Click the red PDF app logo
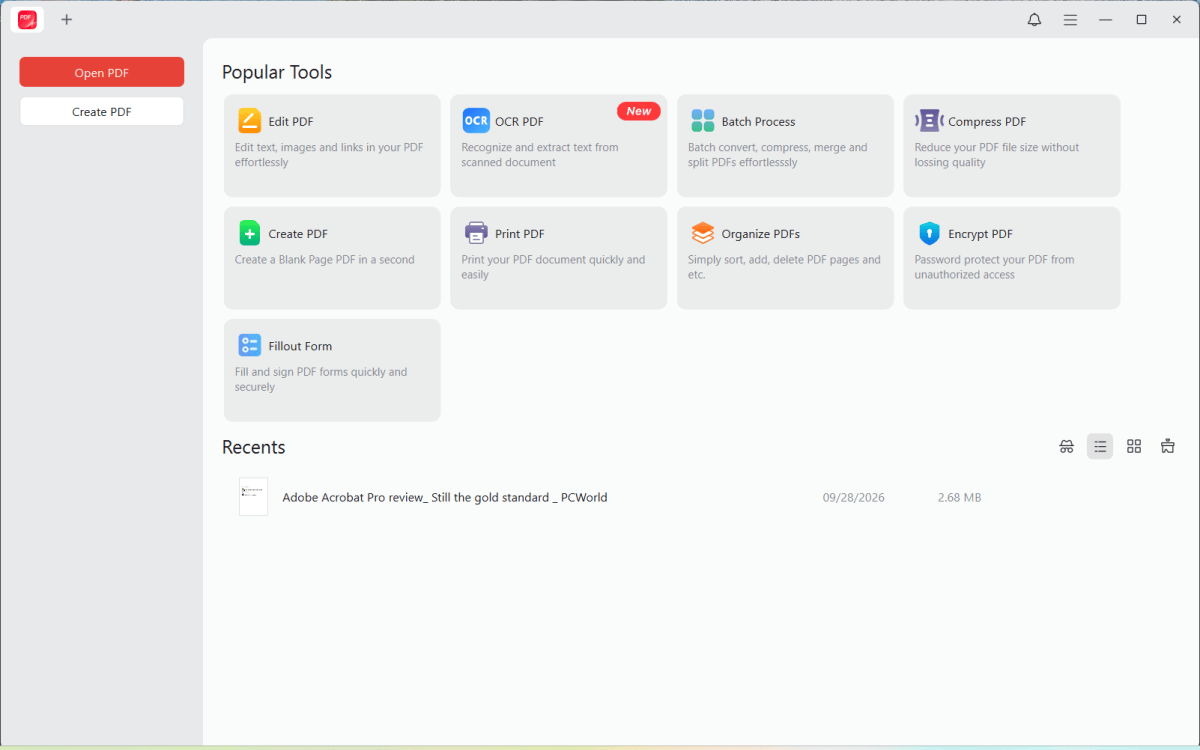This screenshot has height=750, width=1200. coord(27,19)
